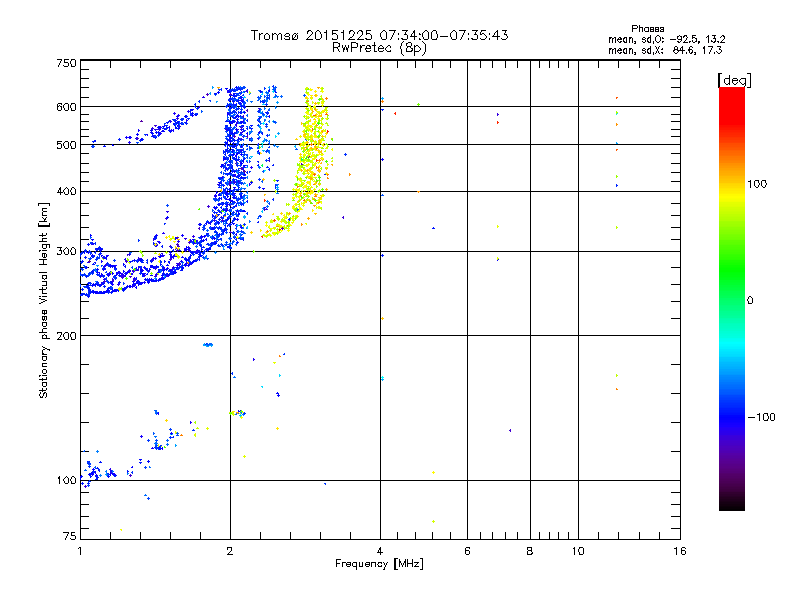800x600 pixels.
Task: Click the colorbar '-100' tick label
Action: (x=761, y=417)
